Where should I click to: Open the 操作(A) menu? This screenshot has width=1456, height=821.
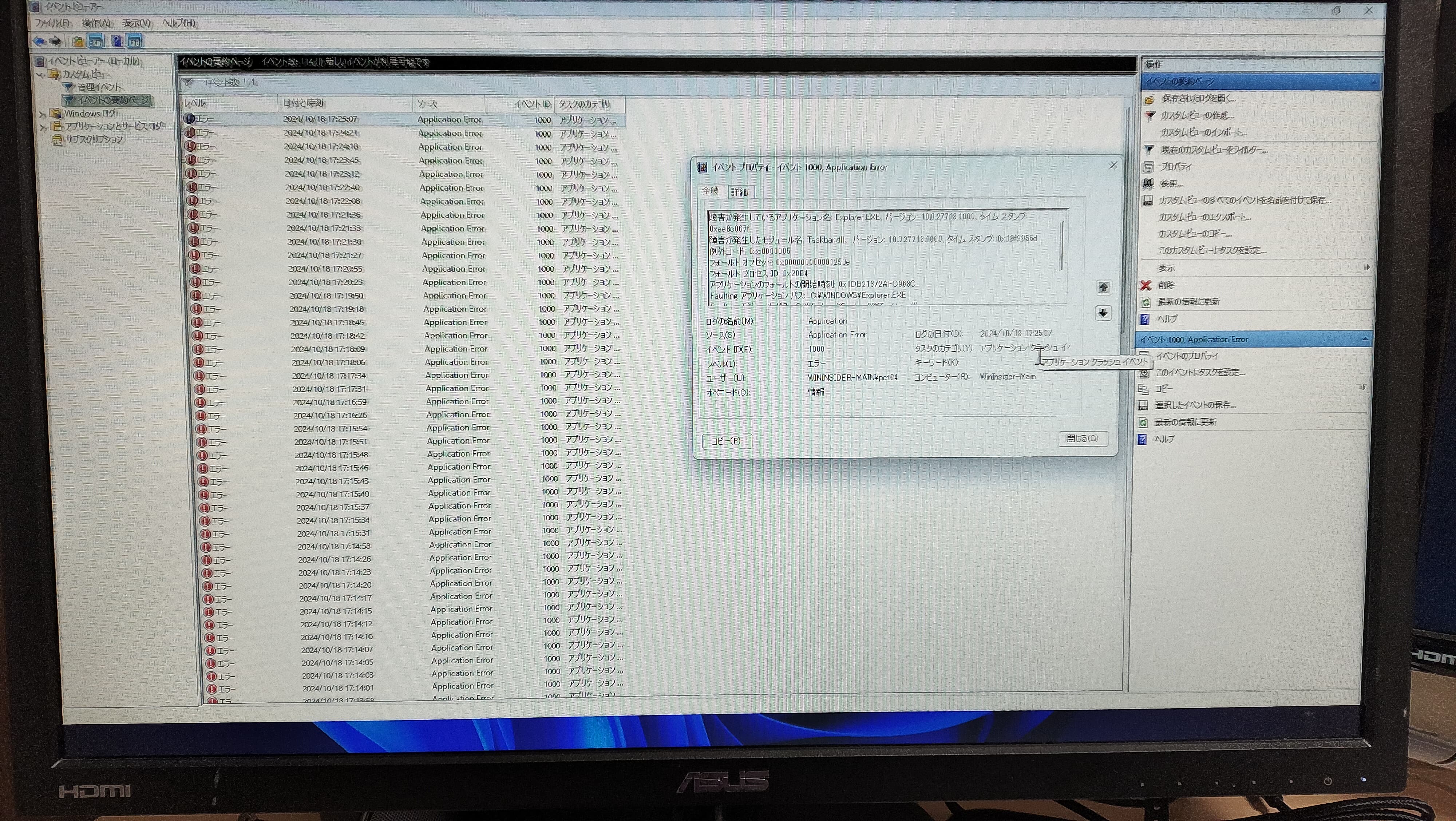click(x=96, y=23)
